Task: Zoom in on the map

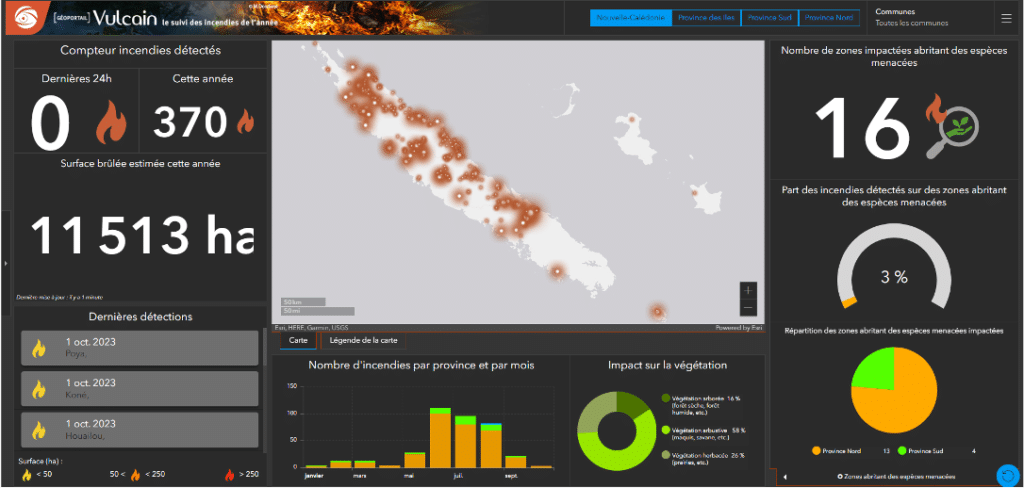Action: [x=748, y=291]
